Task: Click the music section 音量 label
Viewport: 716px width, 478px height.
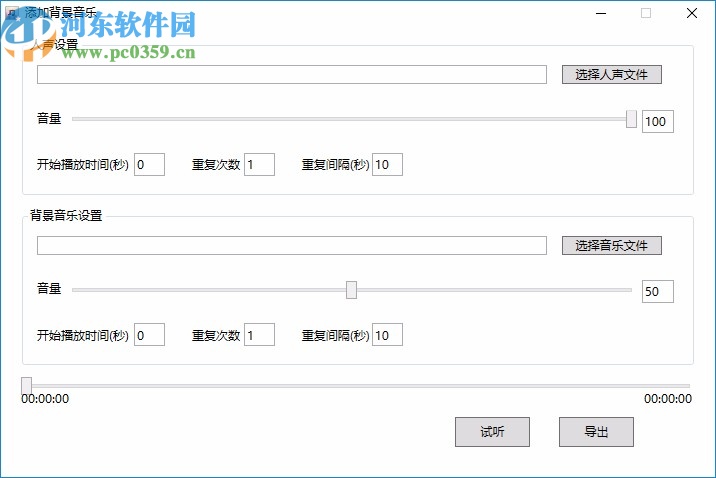Action: point(49,289)
